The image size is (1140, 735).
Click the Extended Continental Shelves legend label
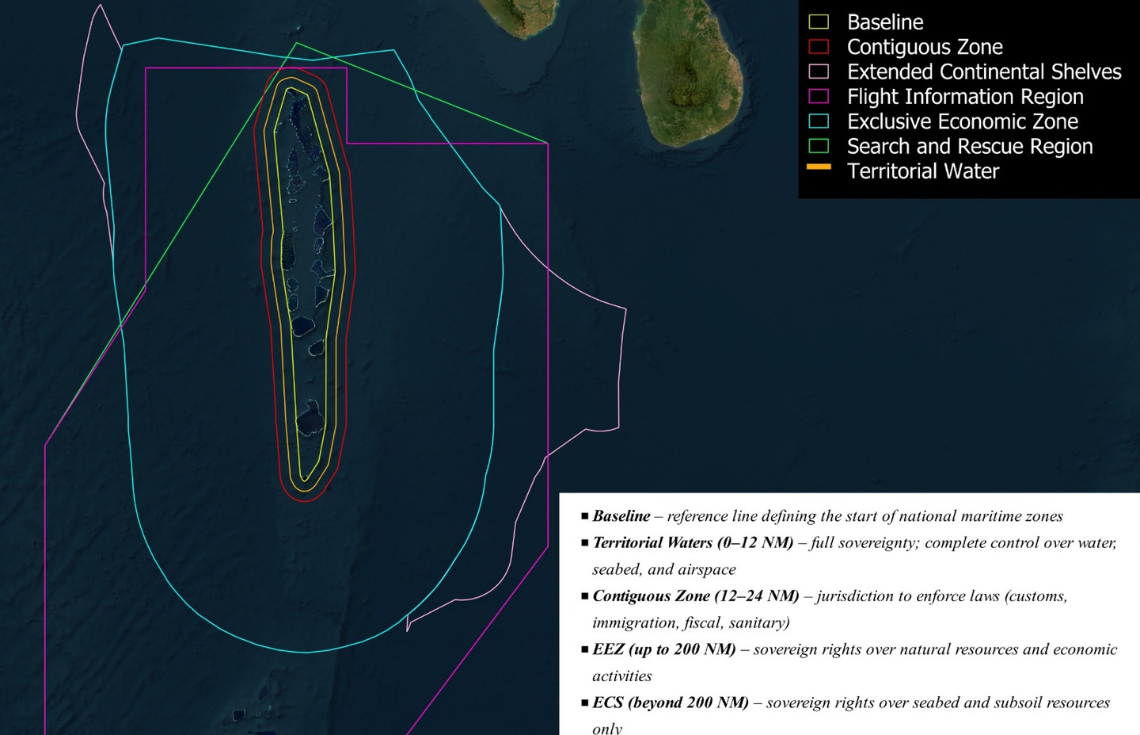coord(984,72)
